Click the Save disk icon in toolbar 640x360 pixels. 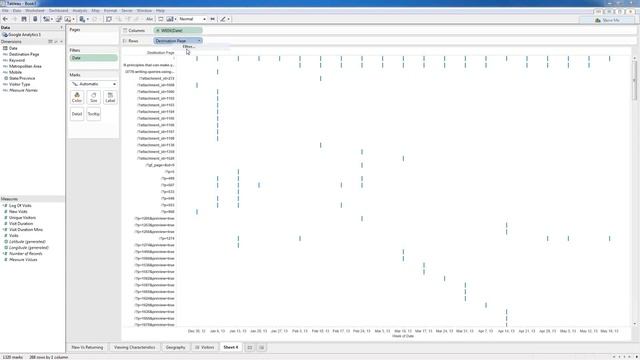[24, 19]
